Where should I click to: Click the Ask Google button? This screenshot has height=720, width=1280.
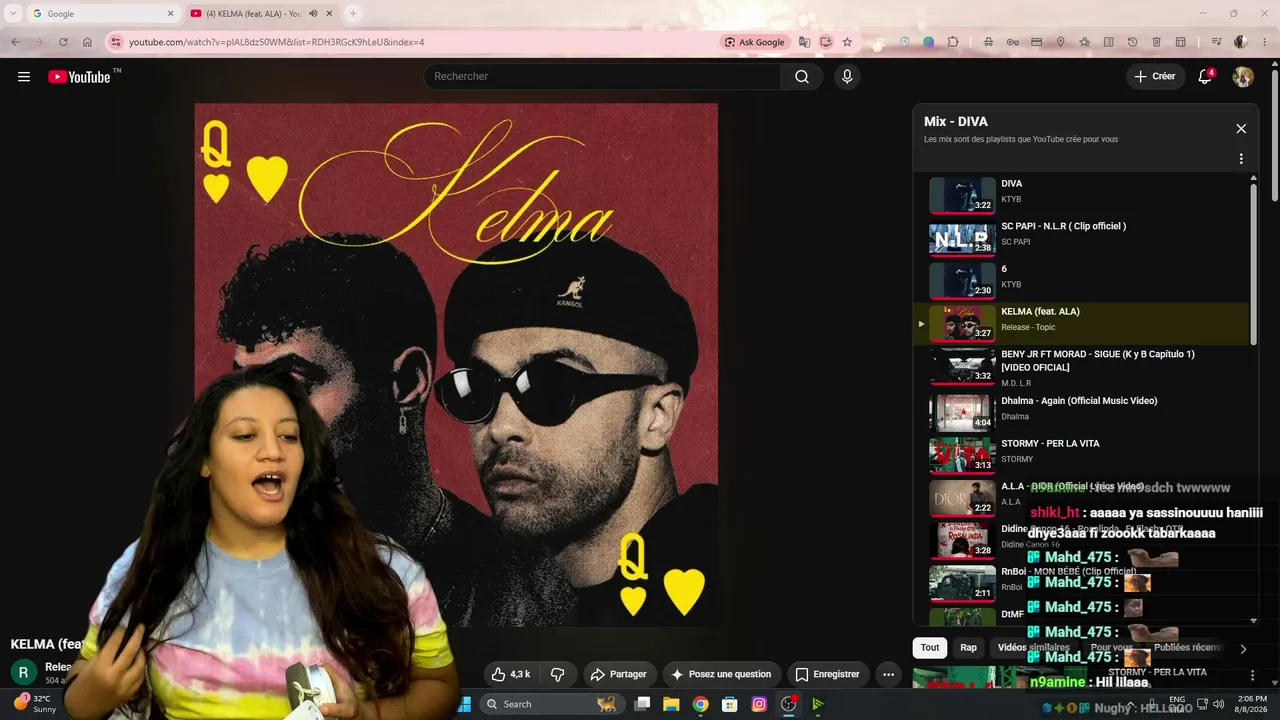[x=754, y=42]
